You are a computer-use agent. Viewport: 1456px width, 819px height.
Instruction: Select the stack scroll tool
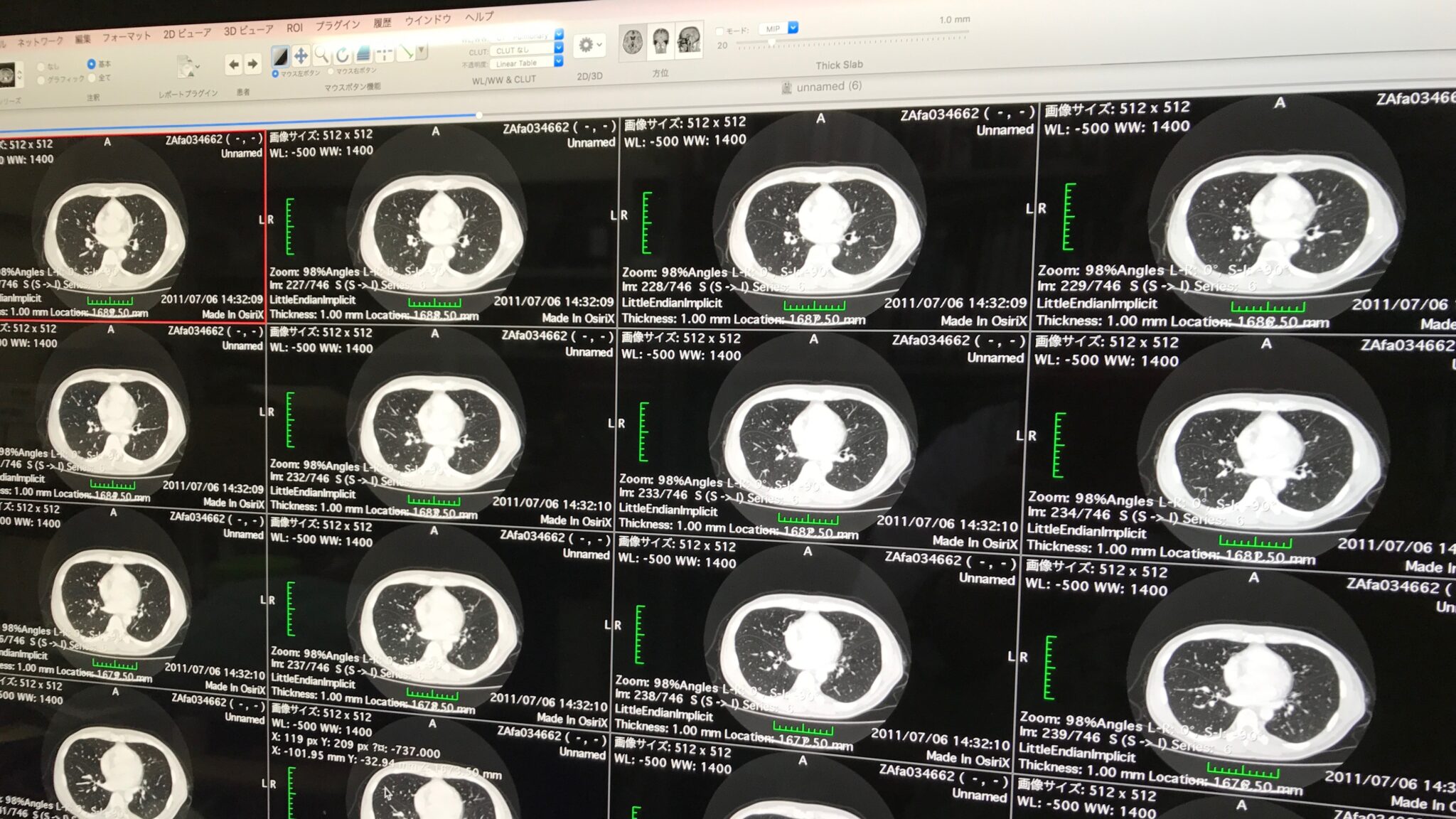[x=363, y=53]
